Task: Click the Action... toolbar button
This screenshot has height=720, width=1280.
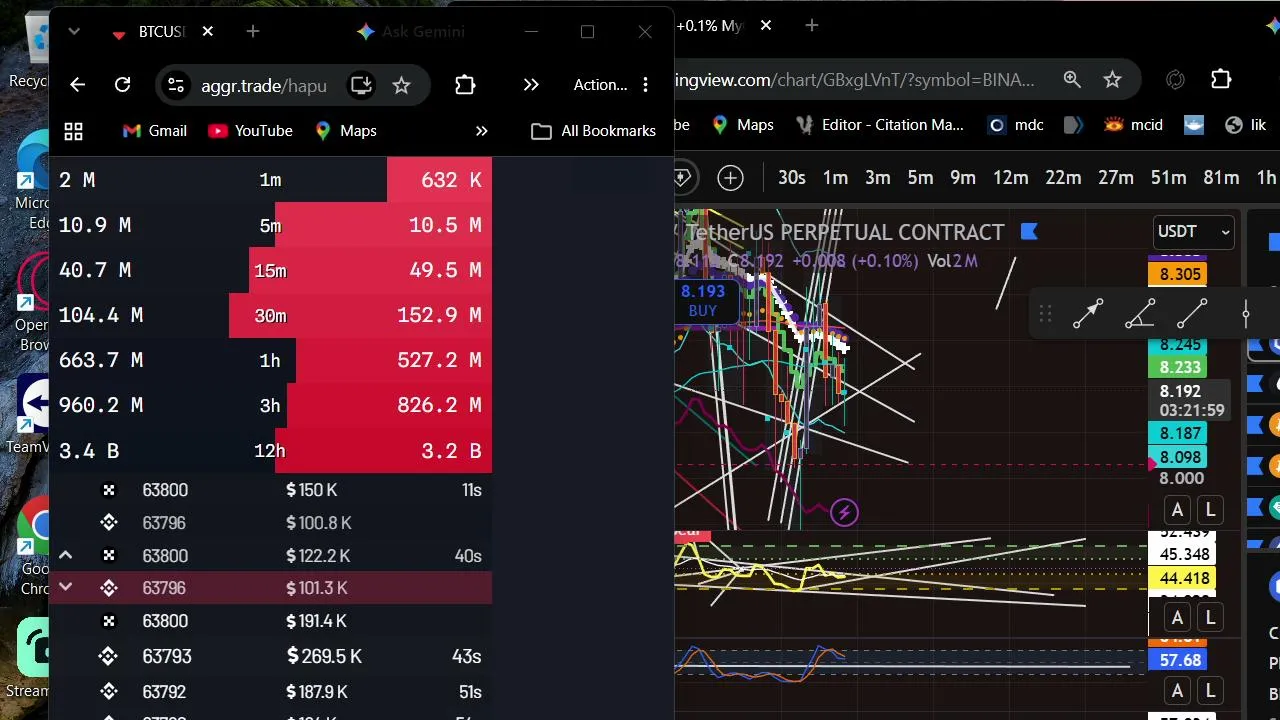Action: [600, 85]
